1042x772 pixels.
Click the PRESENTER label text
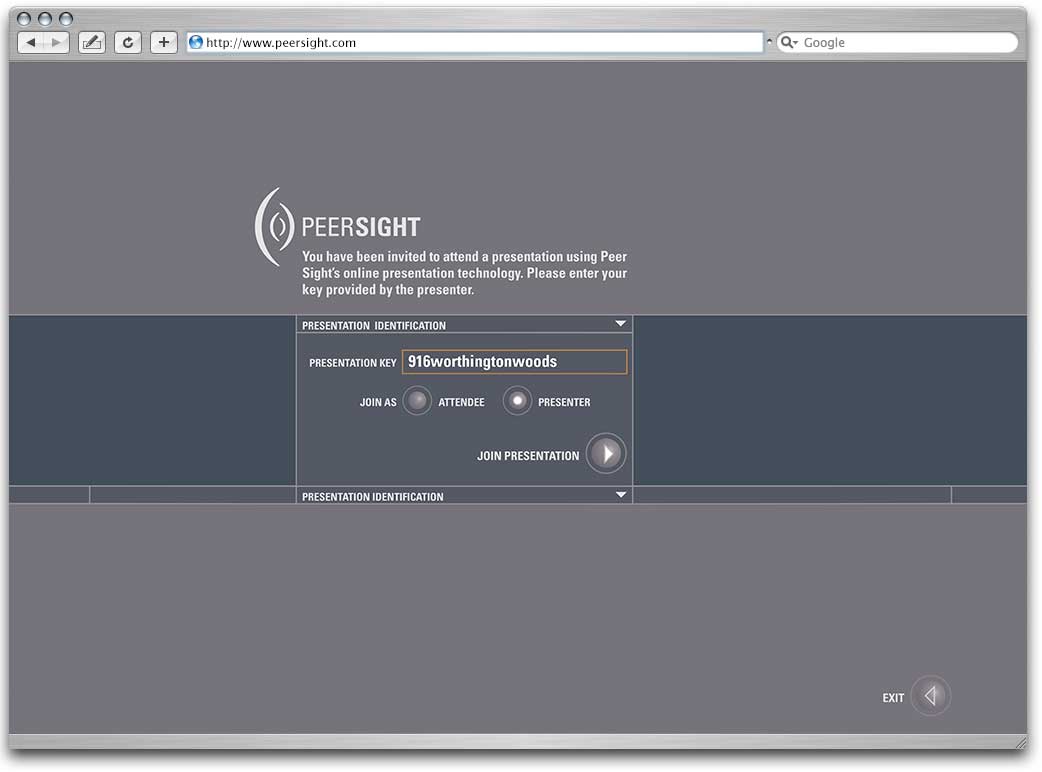[564, 402]
